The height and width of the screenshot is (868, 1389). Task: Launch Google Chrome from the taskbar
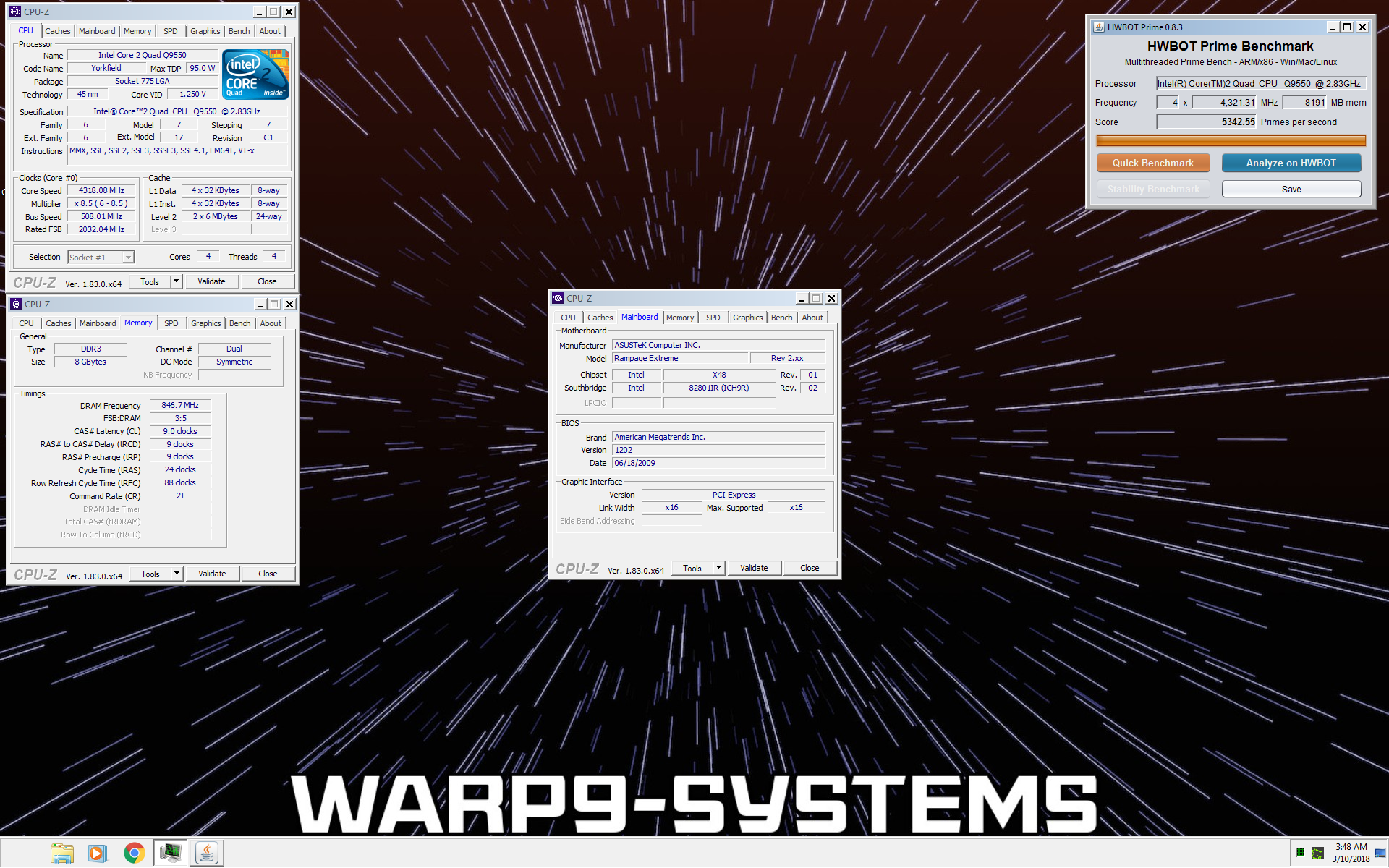(x=134, y=854)
